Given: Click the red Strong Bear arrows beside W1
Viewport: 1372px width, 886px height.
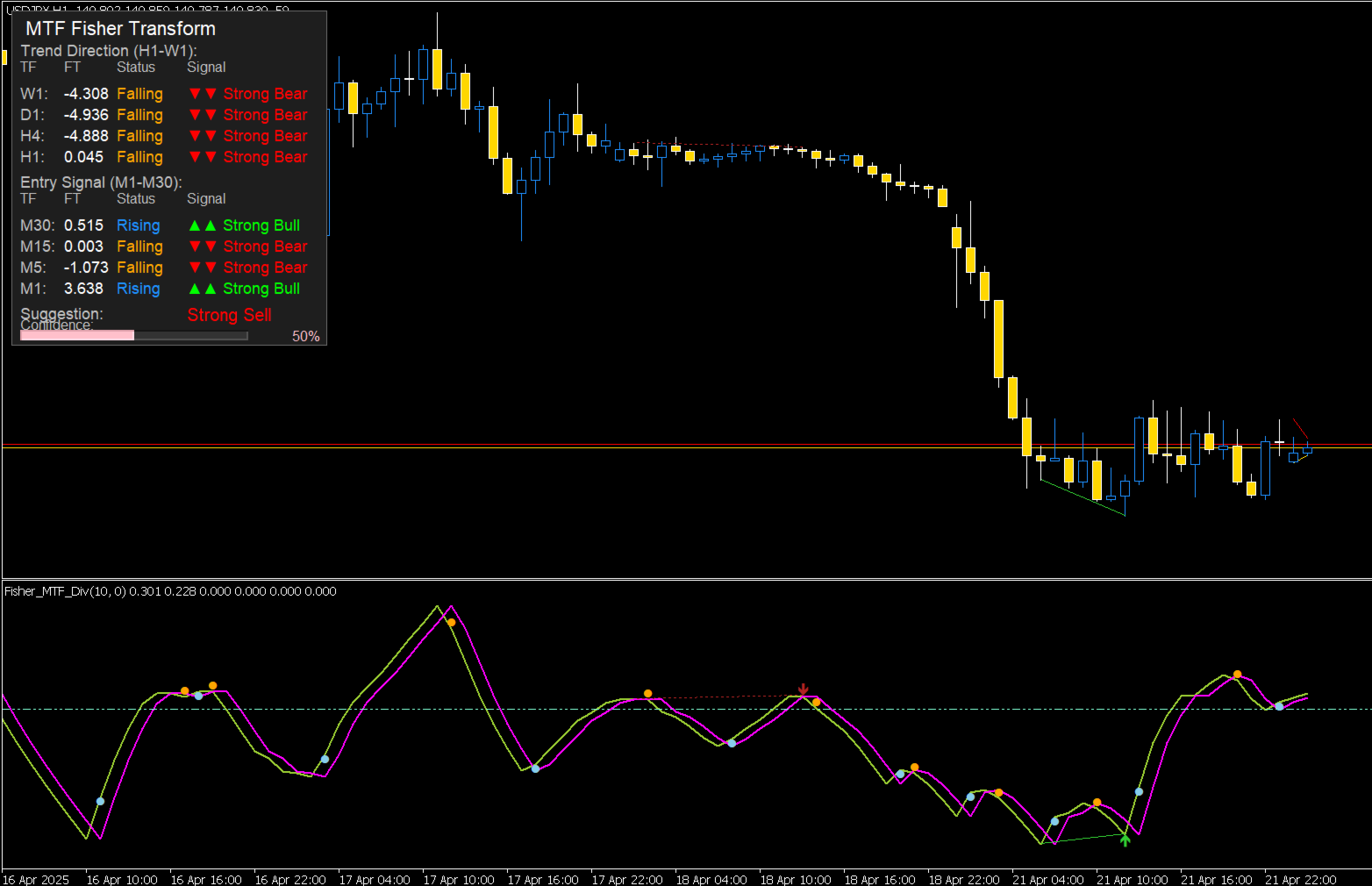Looking at the screenshot, I should (201, 93).
